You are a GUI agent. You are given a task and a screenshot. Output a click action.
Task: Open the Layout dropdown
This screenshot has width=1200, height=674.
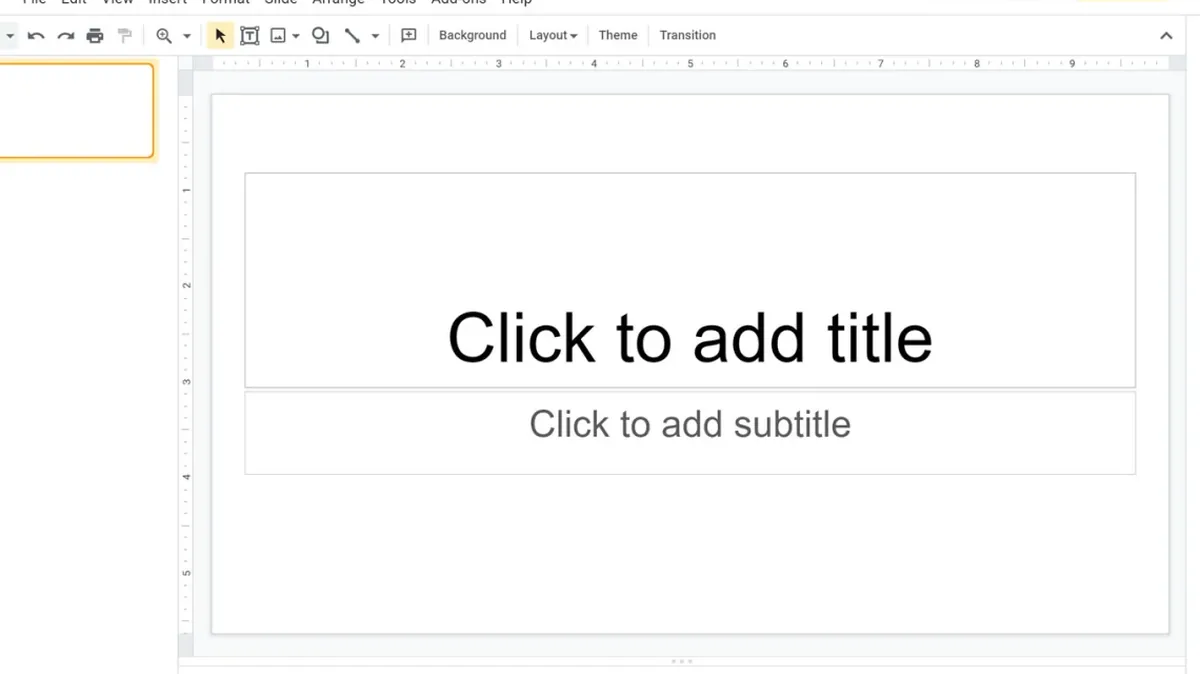coord(553,35)
